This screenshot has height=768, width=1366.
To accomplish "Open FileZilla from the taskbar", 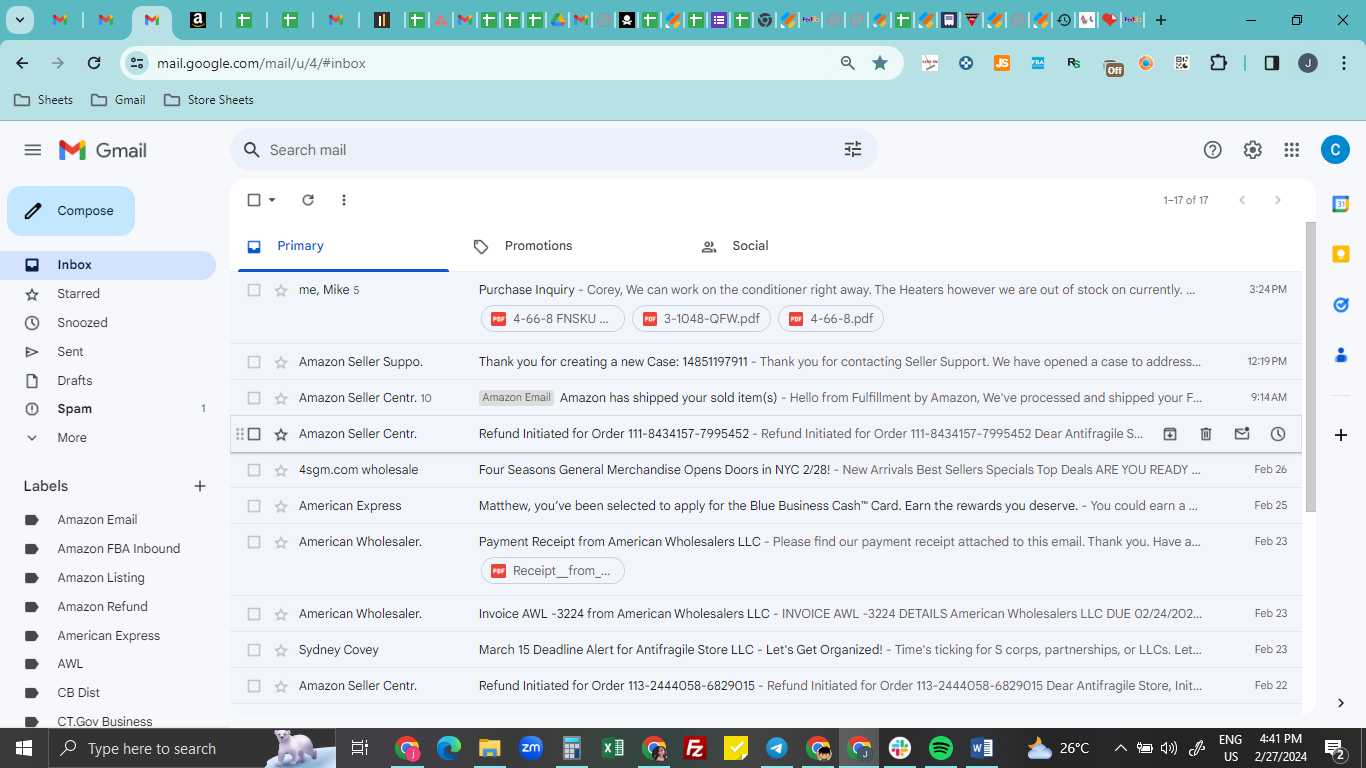I will click(695, 748).
